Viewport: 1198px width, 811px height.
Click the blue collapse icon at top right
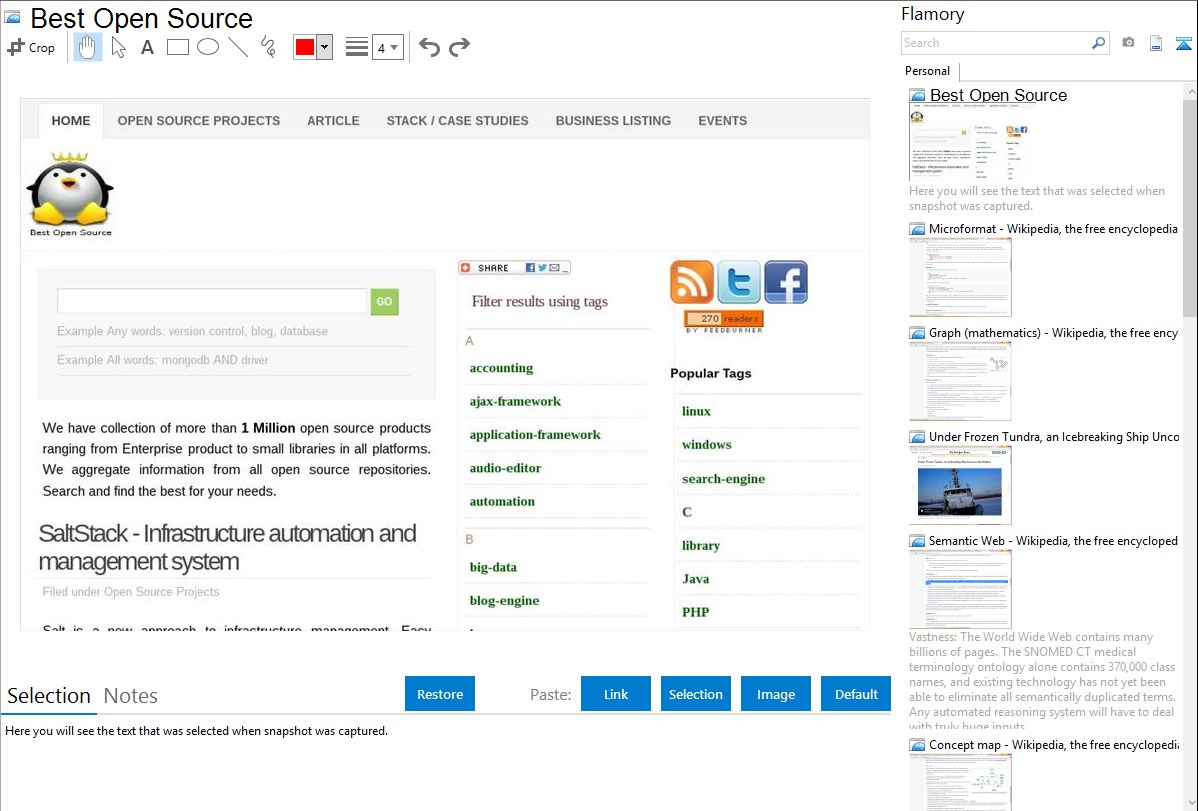pyautogui.click(x=1183, y=44)
